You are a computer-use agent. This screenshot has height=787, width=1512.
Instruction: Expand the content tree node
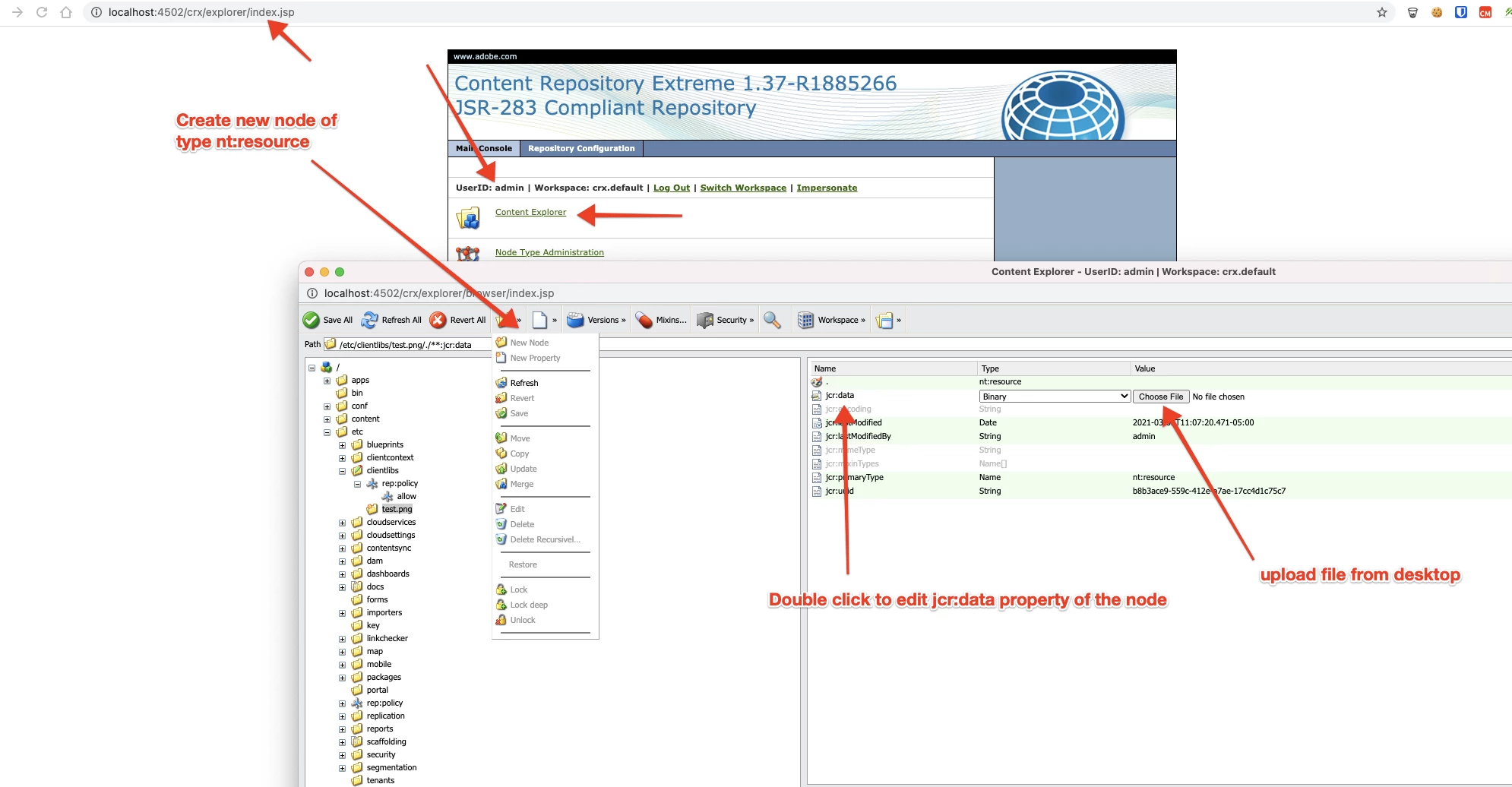[327, 419]
